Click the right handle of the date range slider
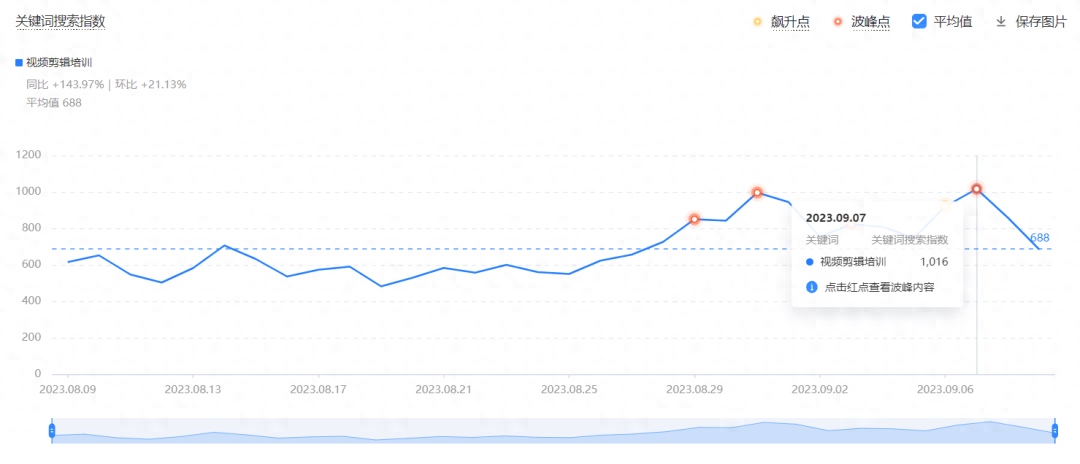 tap(1055, 430)
